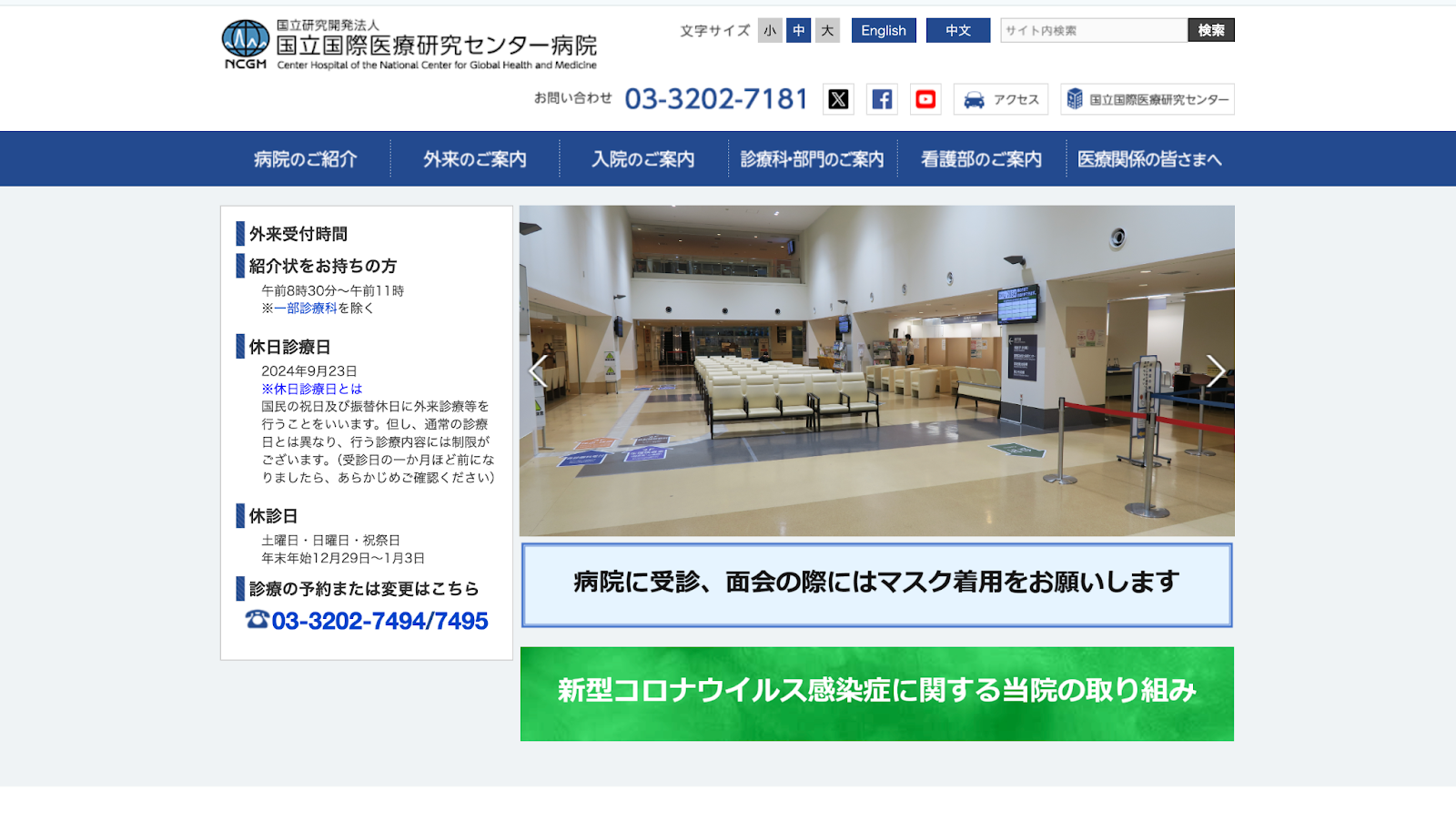Image resolution: width=1456 pixels, height=821 pixels.
Task: Open the 外来のご案内 menu
Action: point(474,159)
